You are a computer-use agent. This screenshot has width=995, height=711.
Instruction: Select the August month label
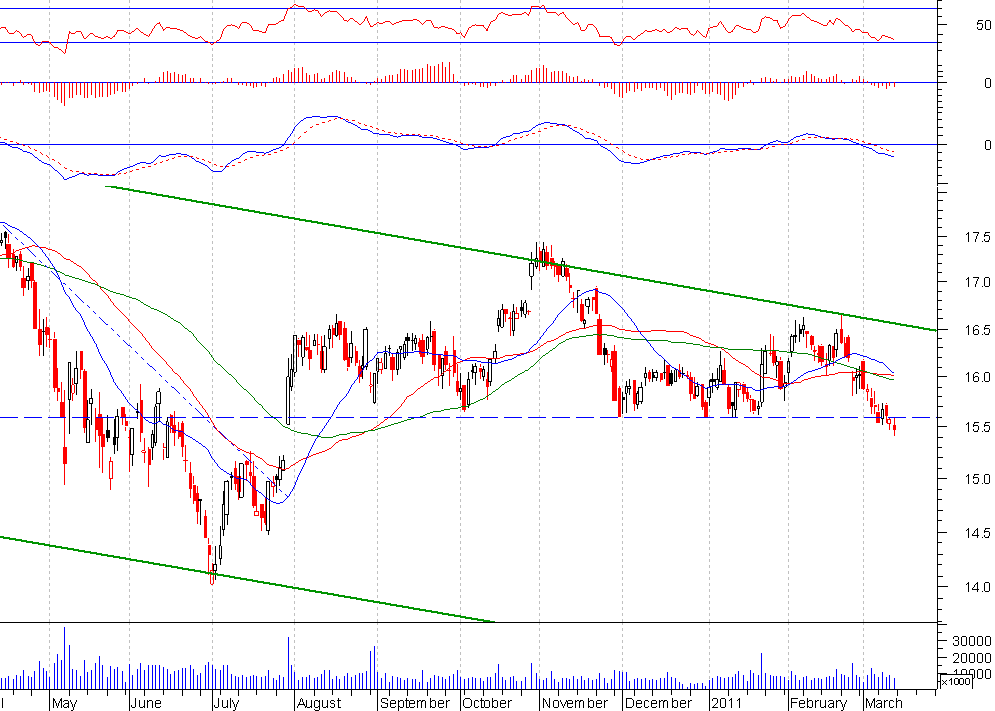tap(319, 703)
